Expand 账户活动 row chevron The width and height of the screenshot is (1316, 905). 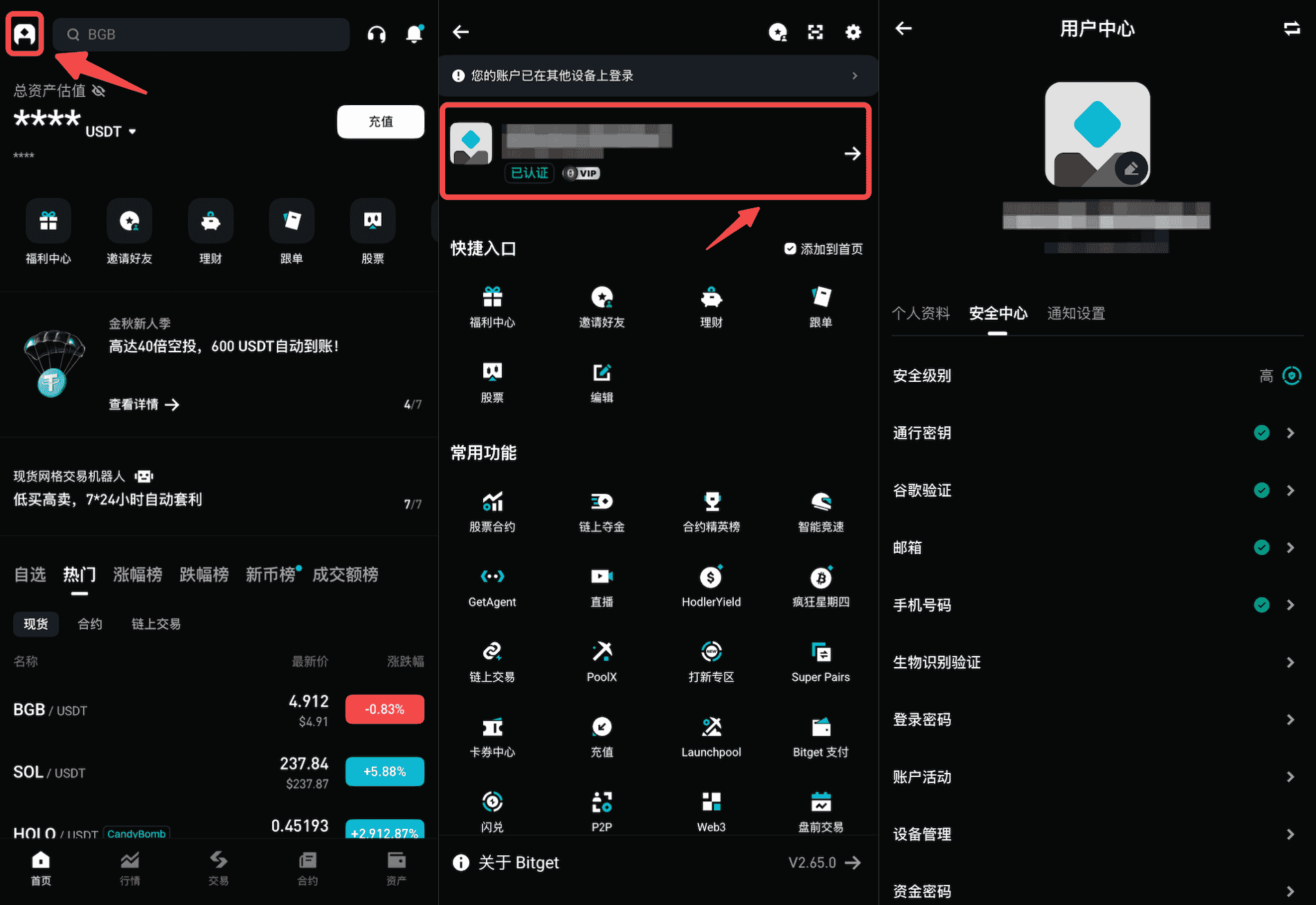1290,777
